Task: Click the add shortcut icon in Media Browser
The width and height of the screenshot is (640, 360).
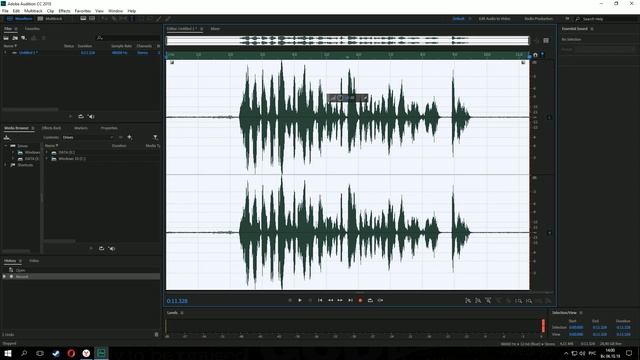Action: (130, 138)
